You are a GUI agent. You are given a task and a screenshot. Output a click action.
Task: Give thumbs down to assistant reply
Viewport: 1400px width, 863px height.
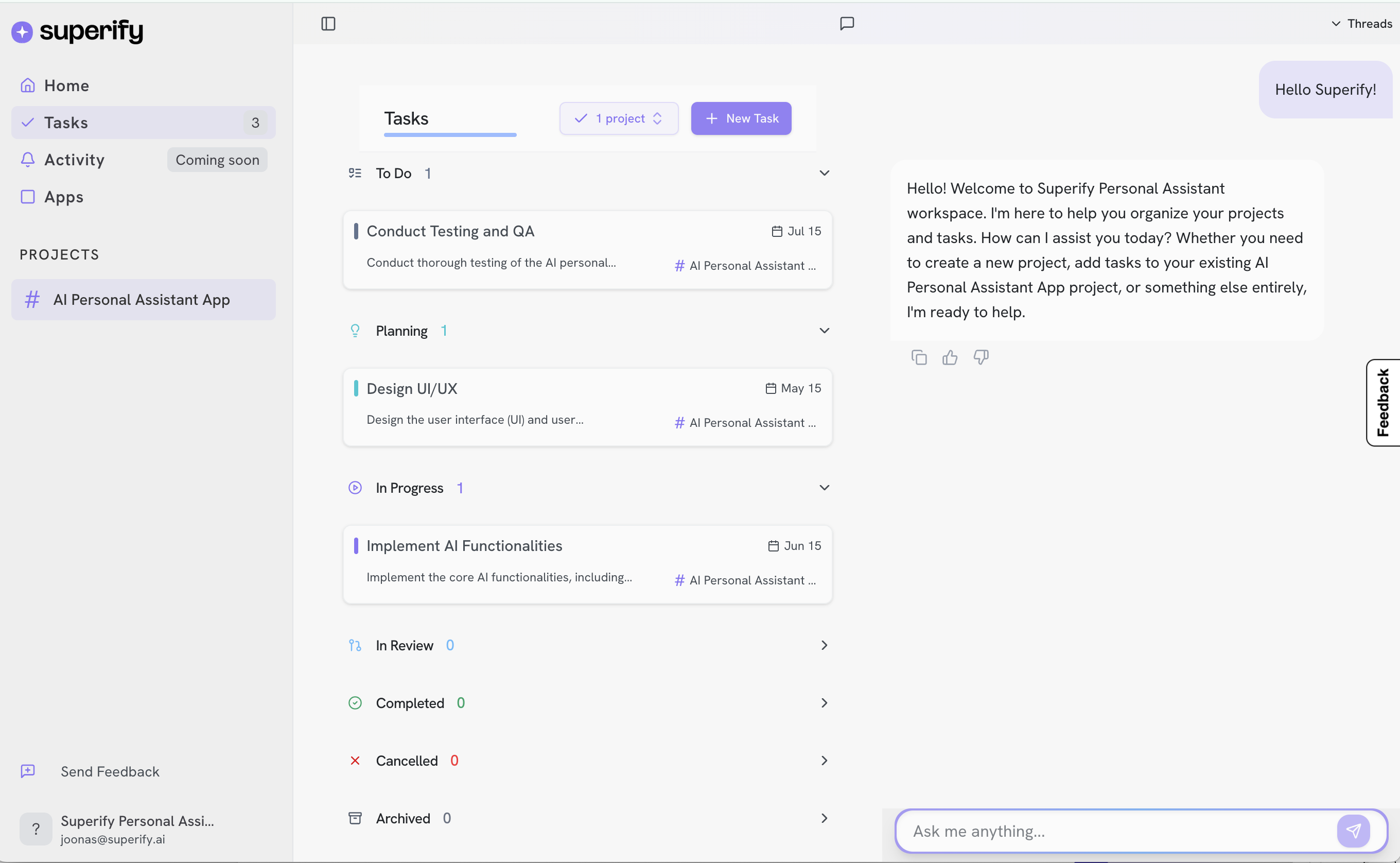tap(981, 358)
